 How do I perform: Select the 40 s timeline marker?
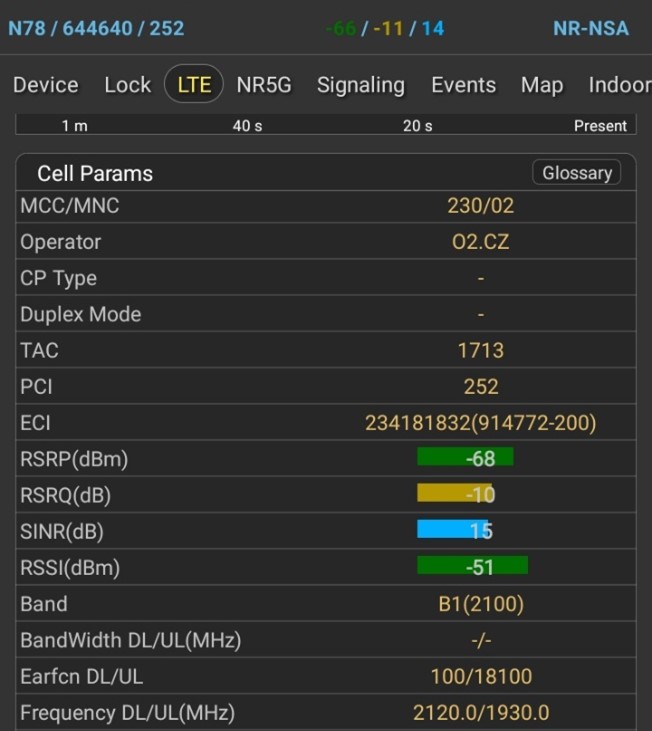247,126
